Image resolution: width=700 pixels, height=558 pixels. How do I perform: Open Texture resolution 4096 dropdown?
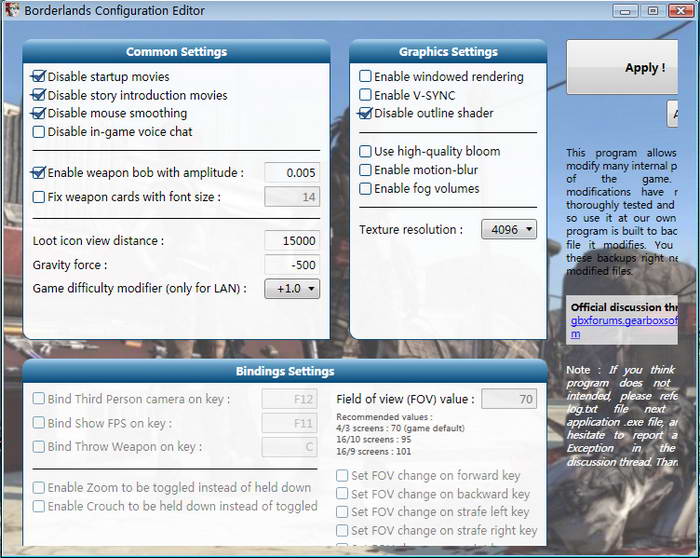tap(509, 229)
